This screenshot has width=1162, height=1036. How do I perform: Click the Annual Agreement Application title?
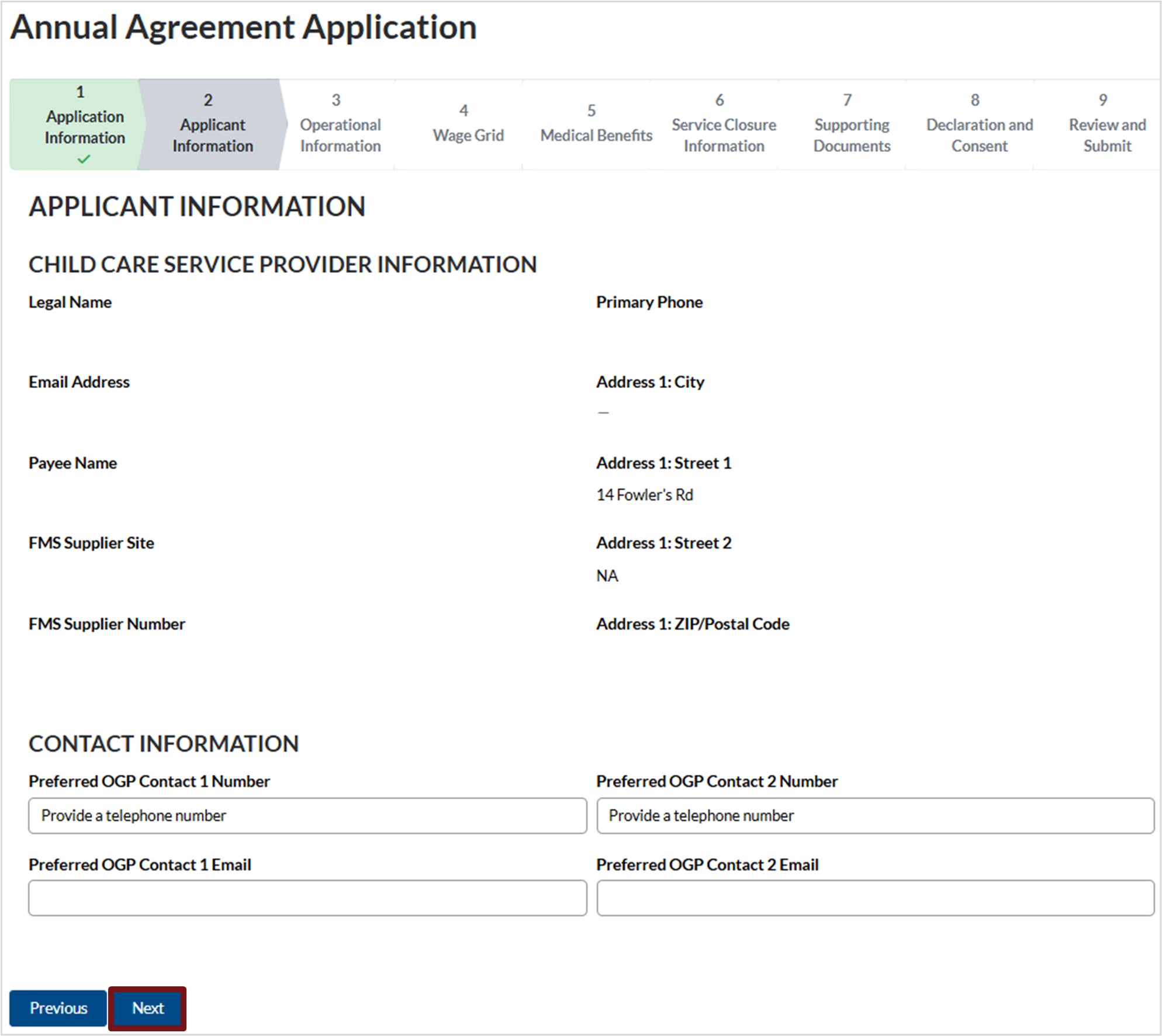243,27
